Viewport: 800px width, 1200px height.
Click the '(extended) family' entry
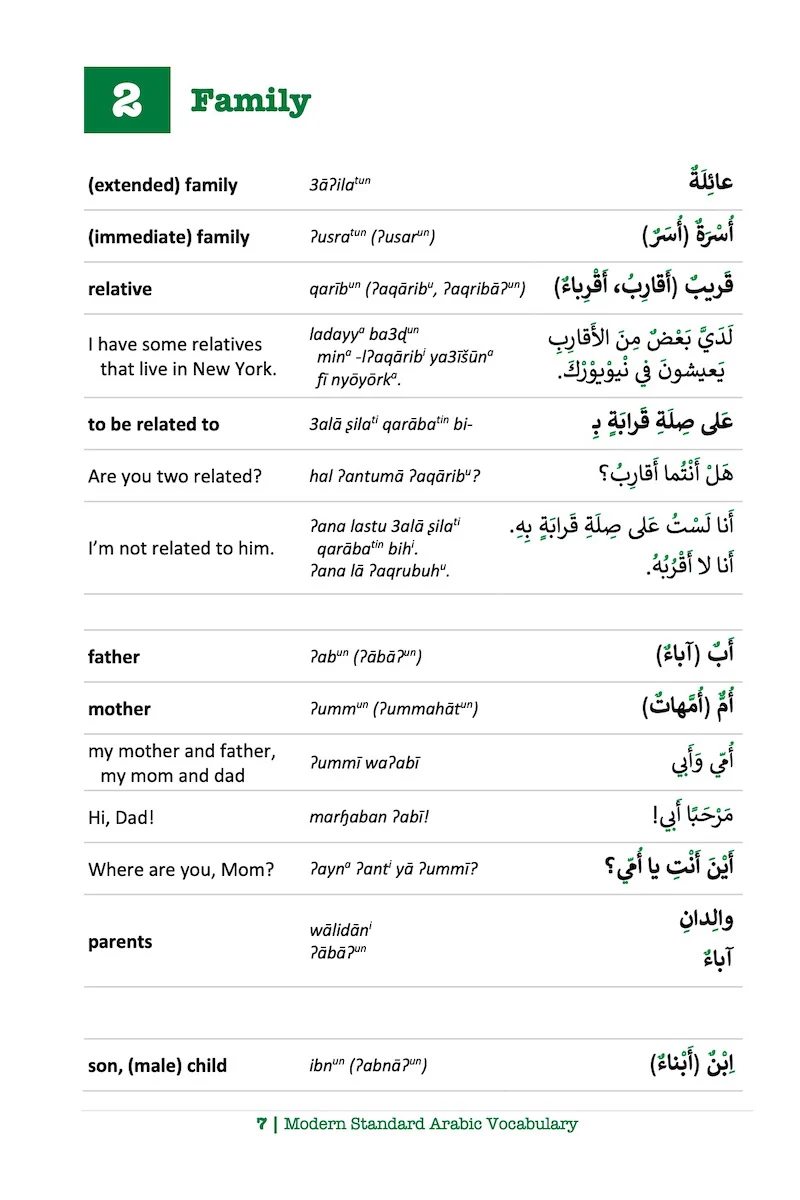point(163,185)
